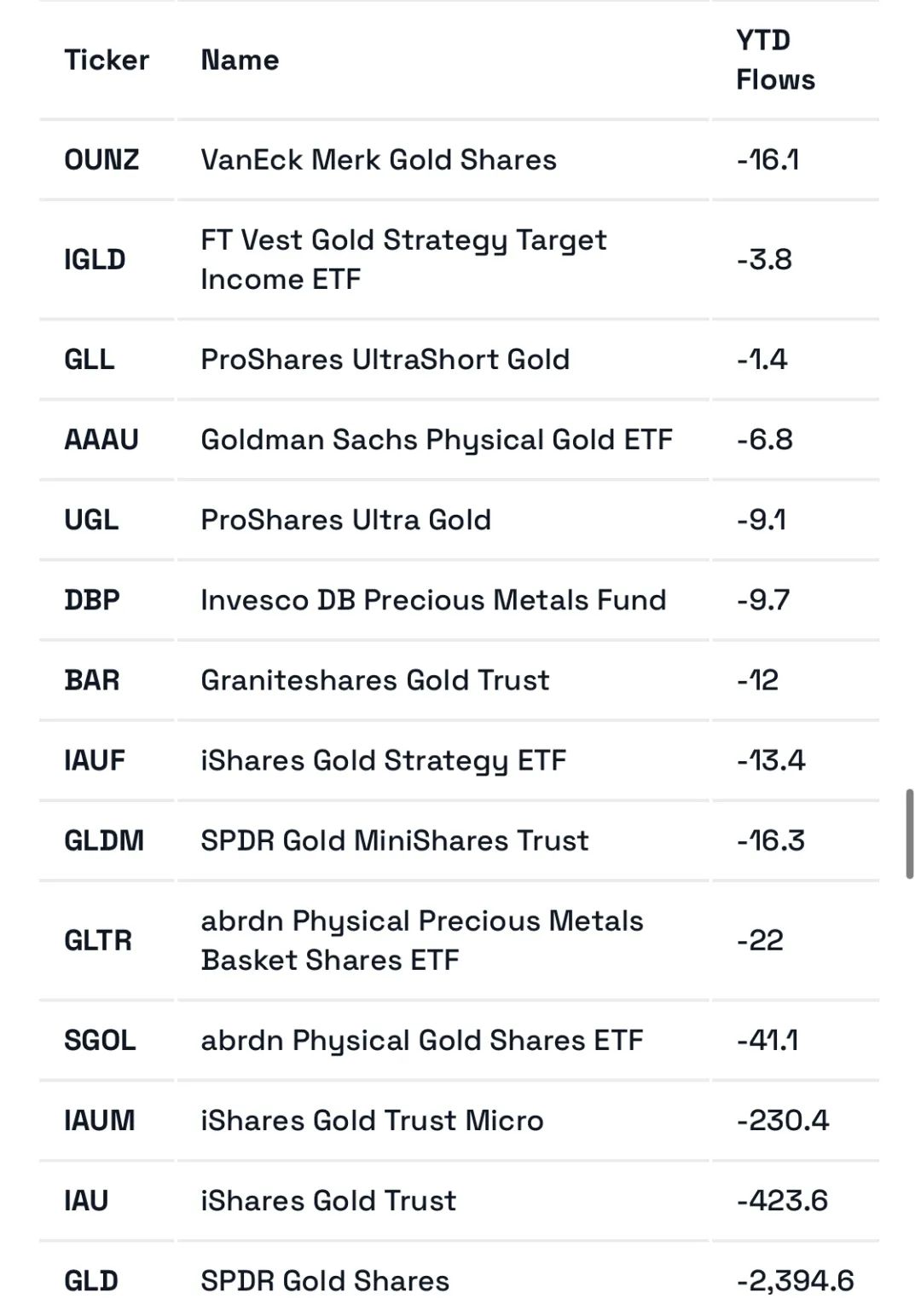
Task: Open Invesco DB Precious Metals Fund
Action: coord(433,599)
